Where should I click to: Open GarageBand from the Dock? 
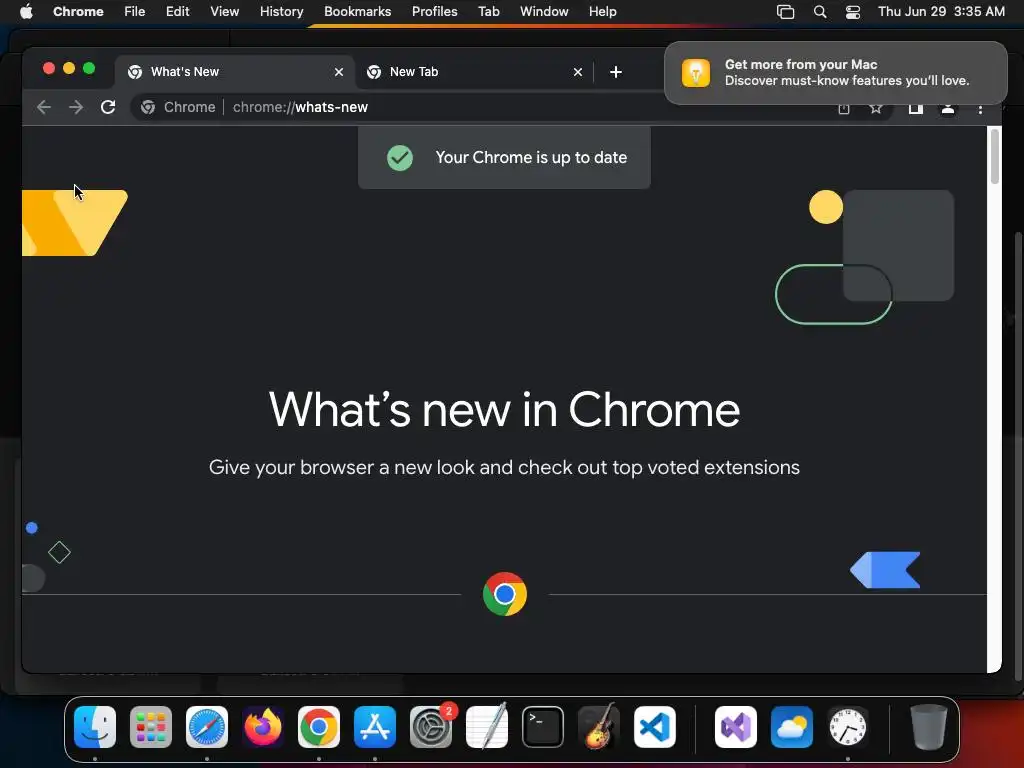599,726
